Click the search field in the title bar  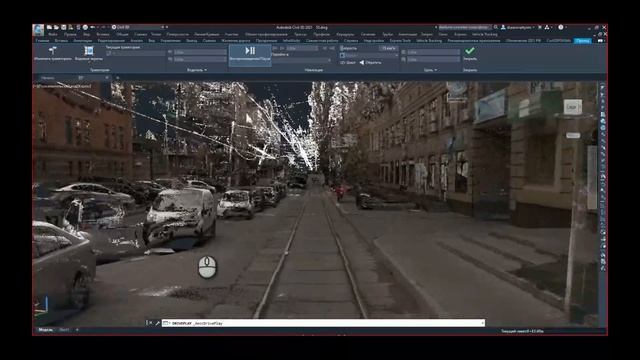click(x=464, y=27)
